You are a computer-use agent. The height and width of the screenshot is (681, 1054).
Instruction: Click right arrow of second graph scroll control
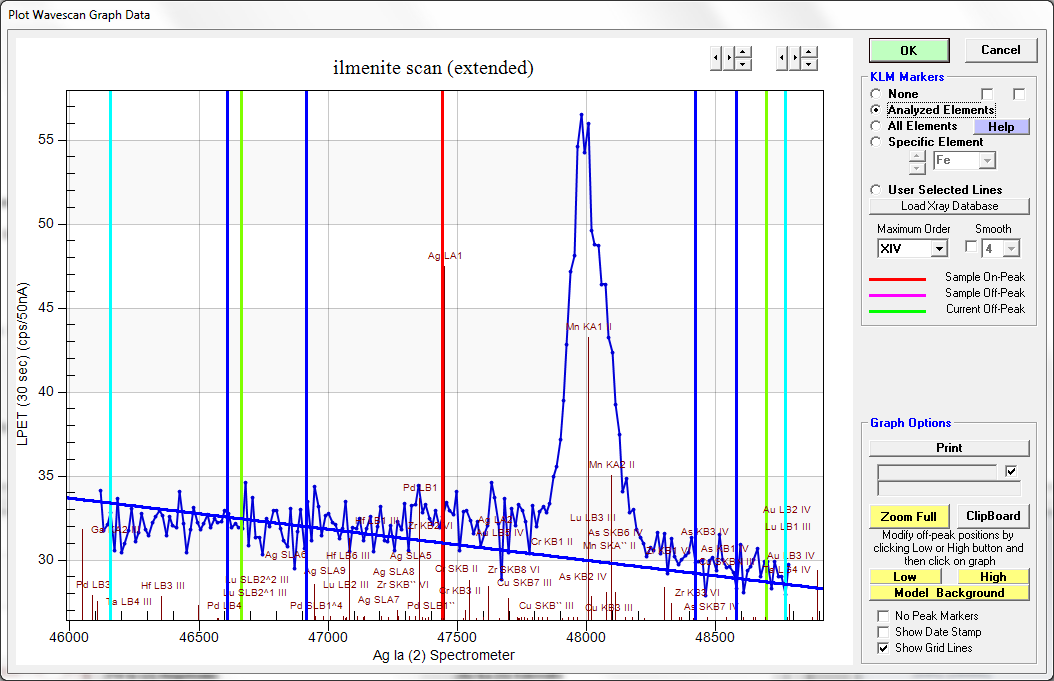coord(795,58)
